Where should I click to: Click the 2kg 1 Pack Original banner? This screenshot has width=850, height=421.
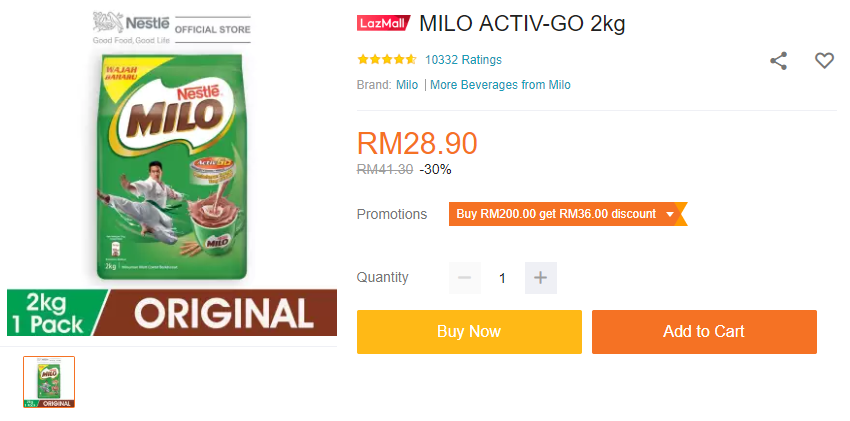[171, 313]
